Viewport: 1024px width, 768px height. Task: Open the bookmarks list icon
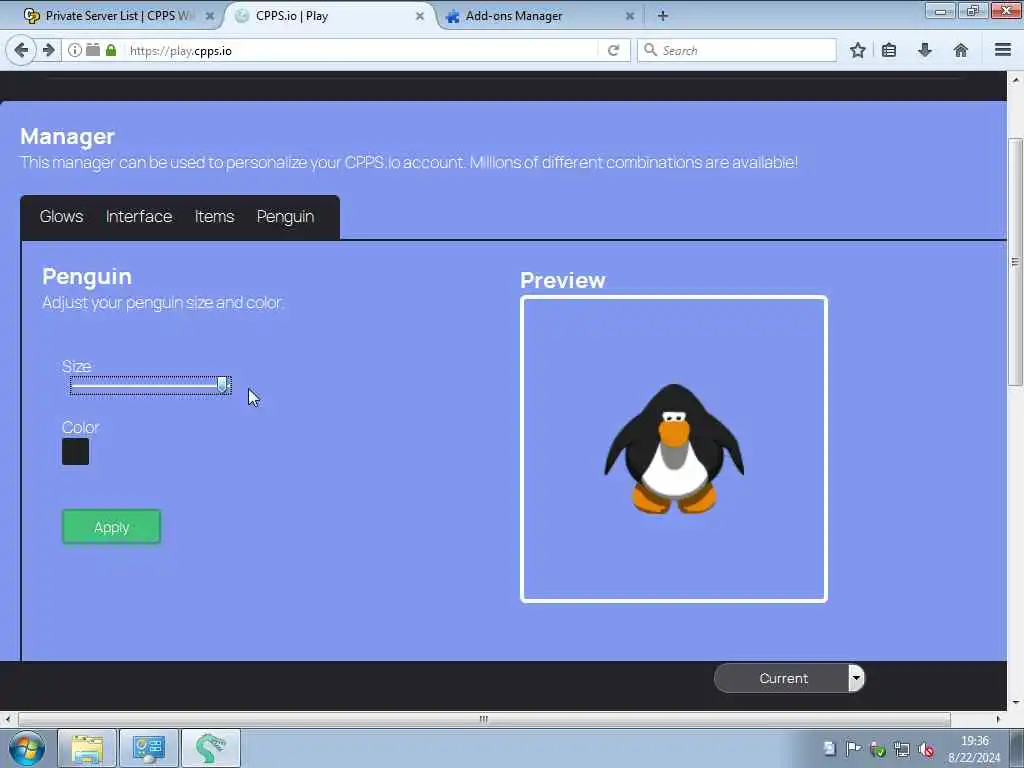(889, 50)
